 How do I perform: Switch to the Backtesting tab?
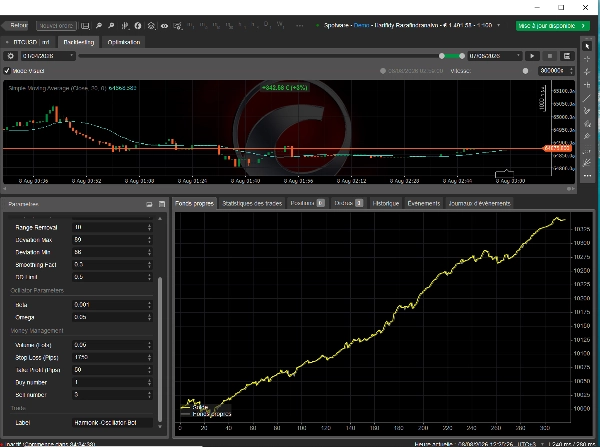click(78, 42)
